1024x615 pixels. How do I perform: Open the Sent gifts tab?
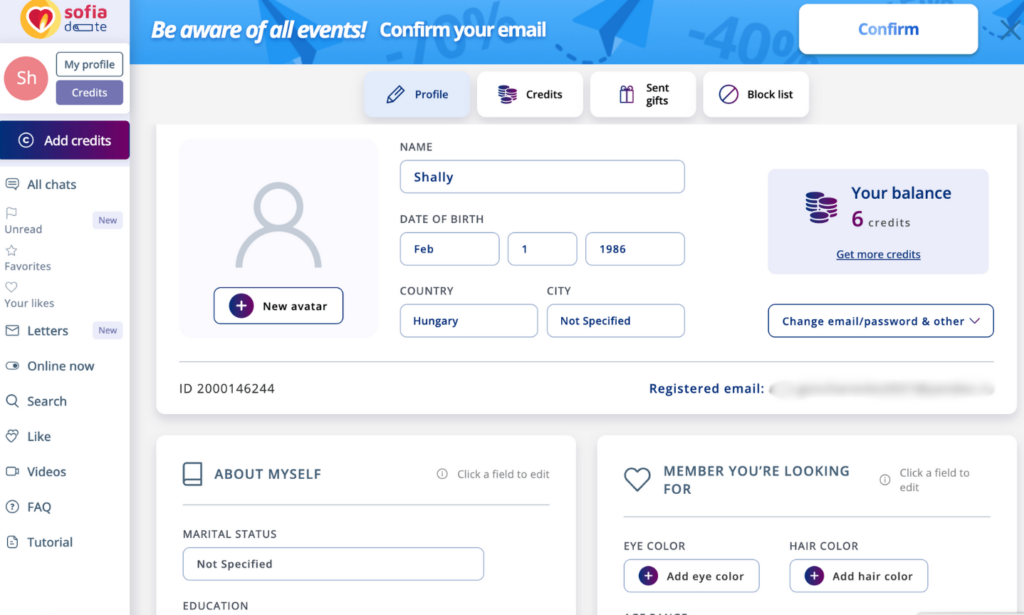pyautogui.click(x=643, y=95)
